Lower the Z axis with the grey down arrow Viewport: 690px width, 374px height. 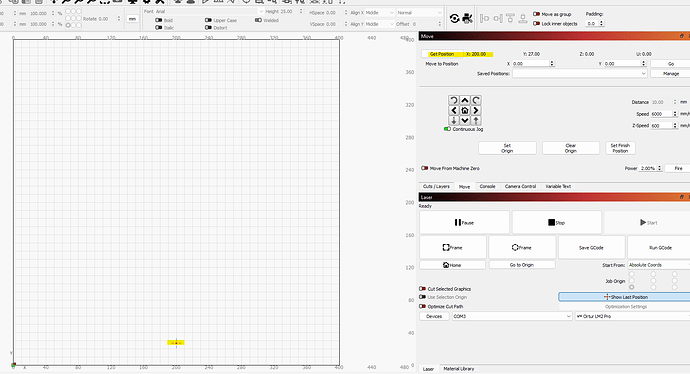[454, 120]
